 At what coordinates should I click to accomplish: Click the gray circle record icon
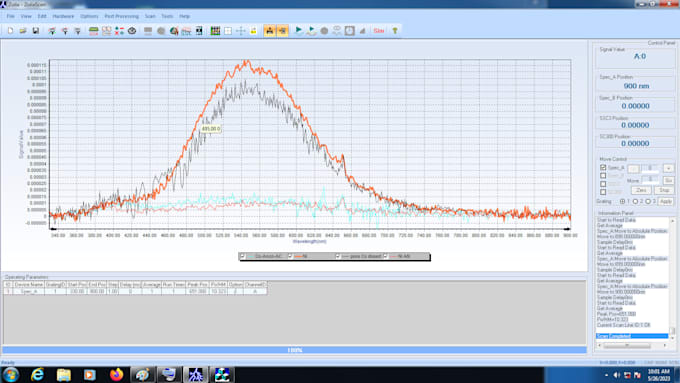[x=324, y=31]
